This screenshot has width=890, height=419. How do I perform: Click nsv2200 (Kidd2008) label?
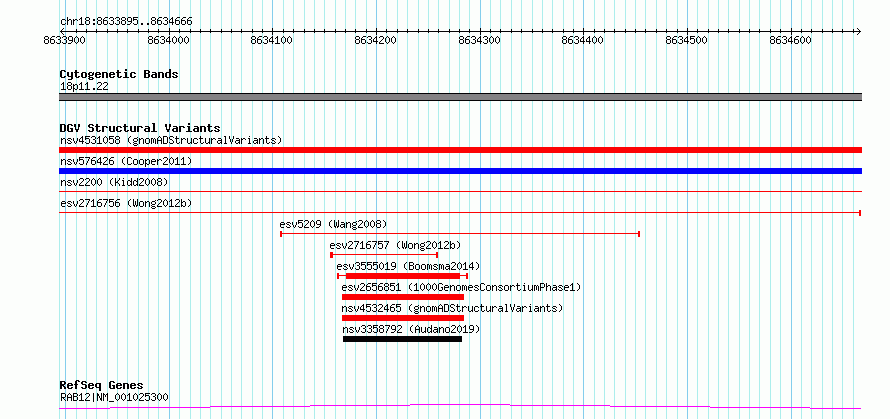point(114,182)
